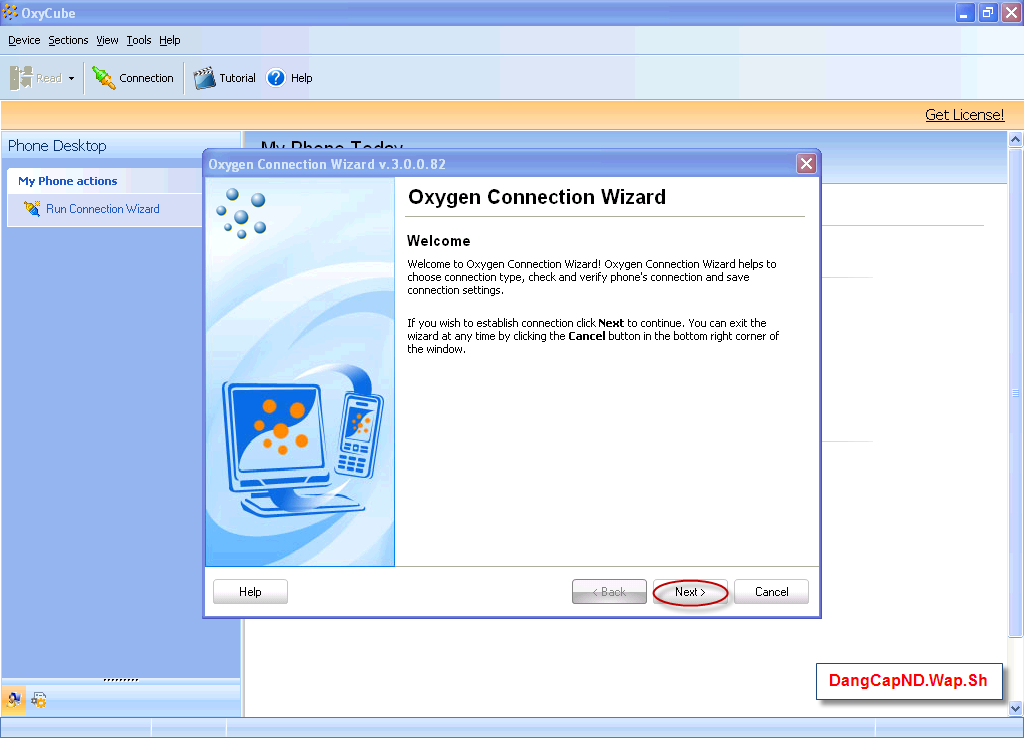The height and width of the screenshot is (738, 1024).
Task: Open the Tools menu
Action: click(138, 40)
